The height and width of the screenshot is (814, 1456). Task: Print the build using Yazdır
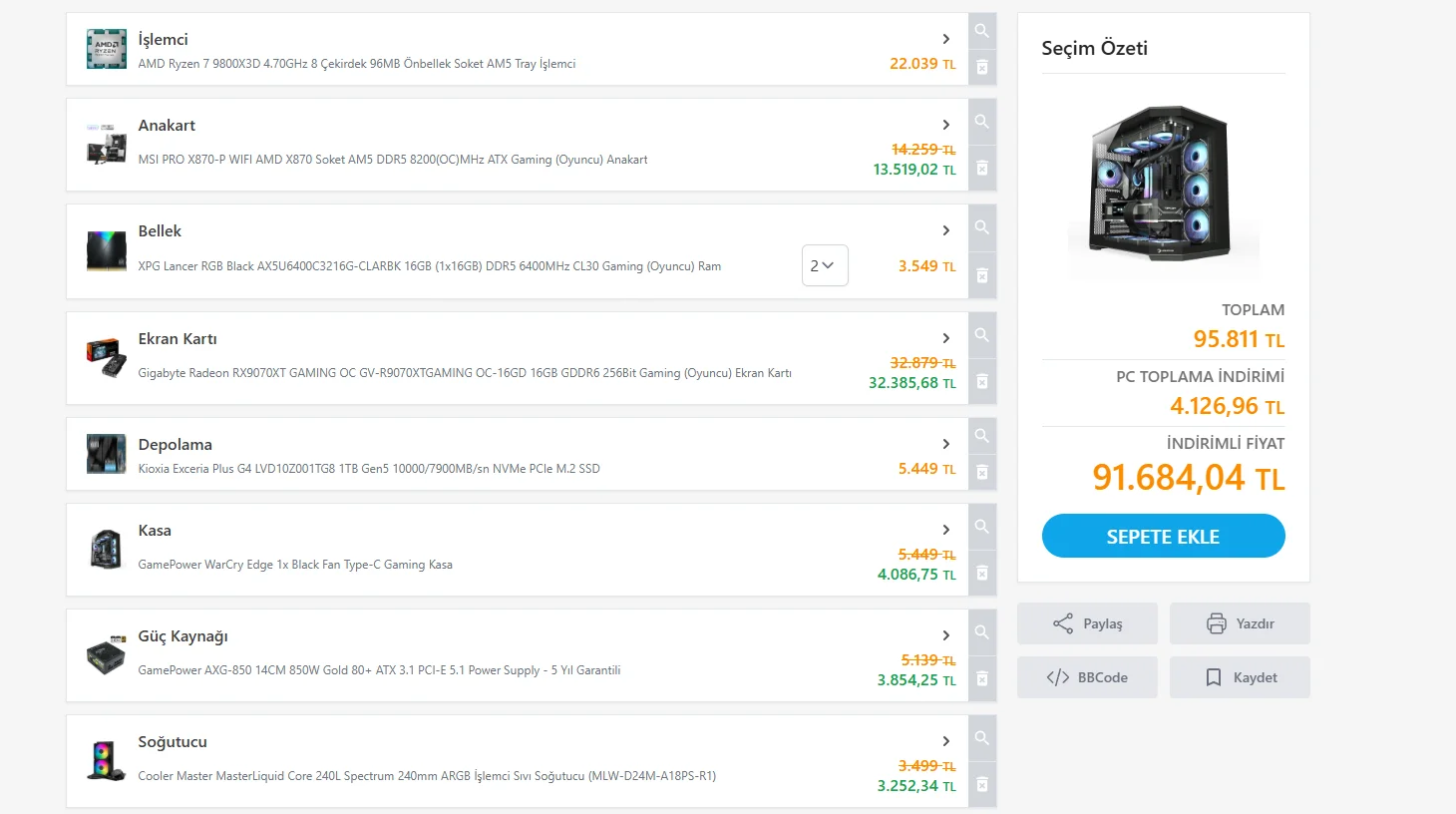1240,623
